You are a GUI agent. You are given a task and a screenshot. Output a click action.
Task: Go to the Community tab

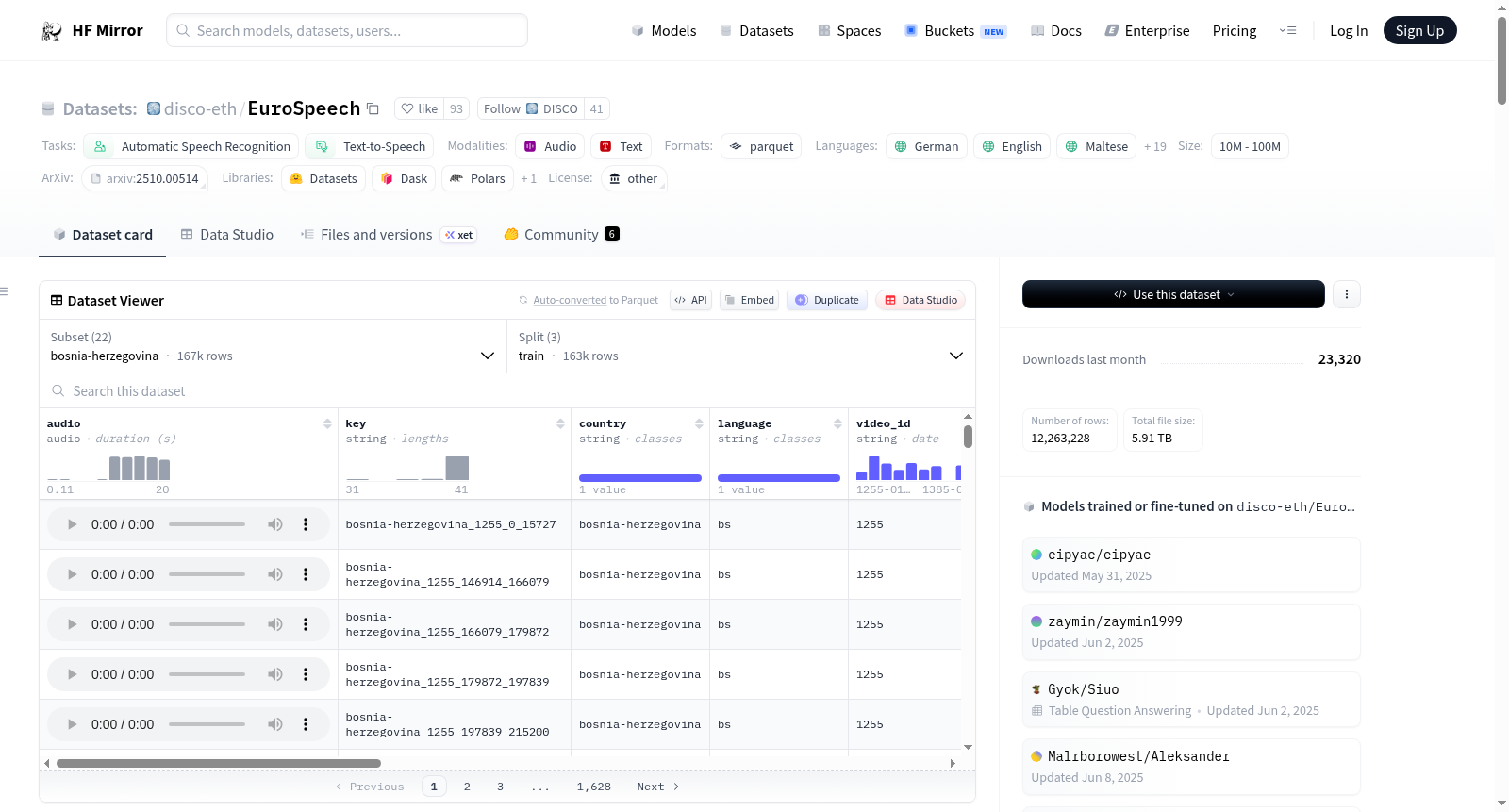click(561, 235)
